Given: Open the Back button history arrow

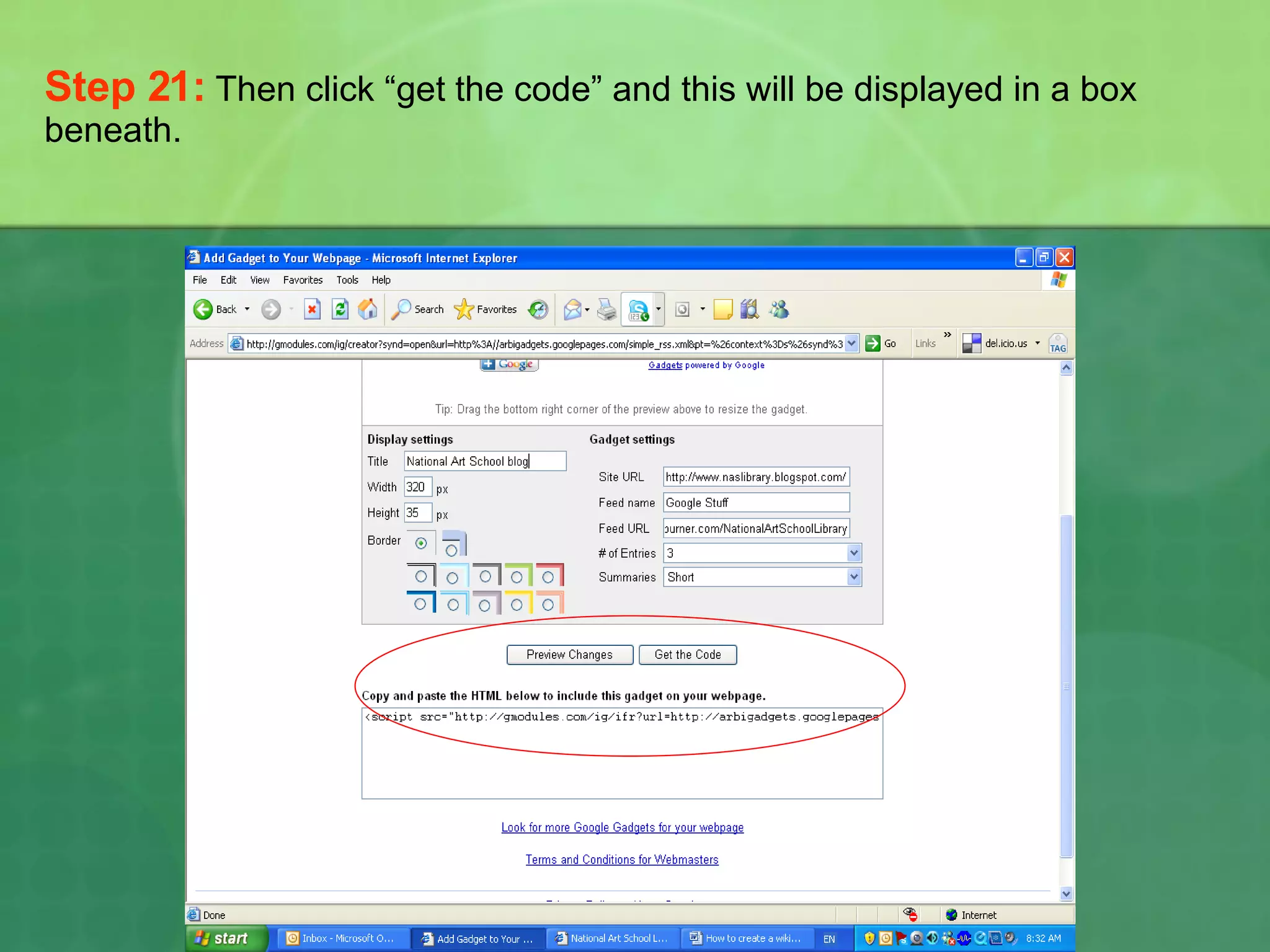Looking at the screenshot, I should pos(247,309).
